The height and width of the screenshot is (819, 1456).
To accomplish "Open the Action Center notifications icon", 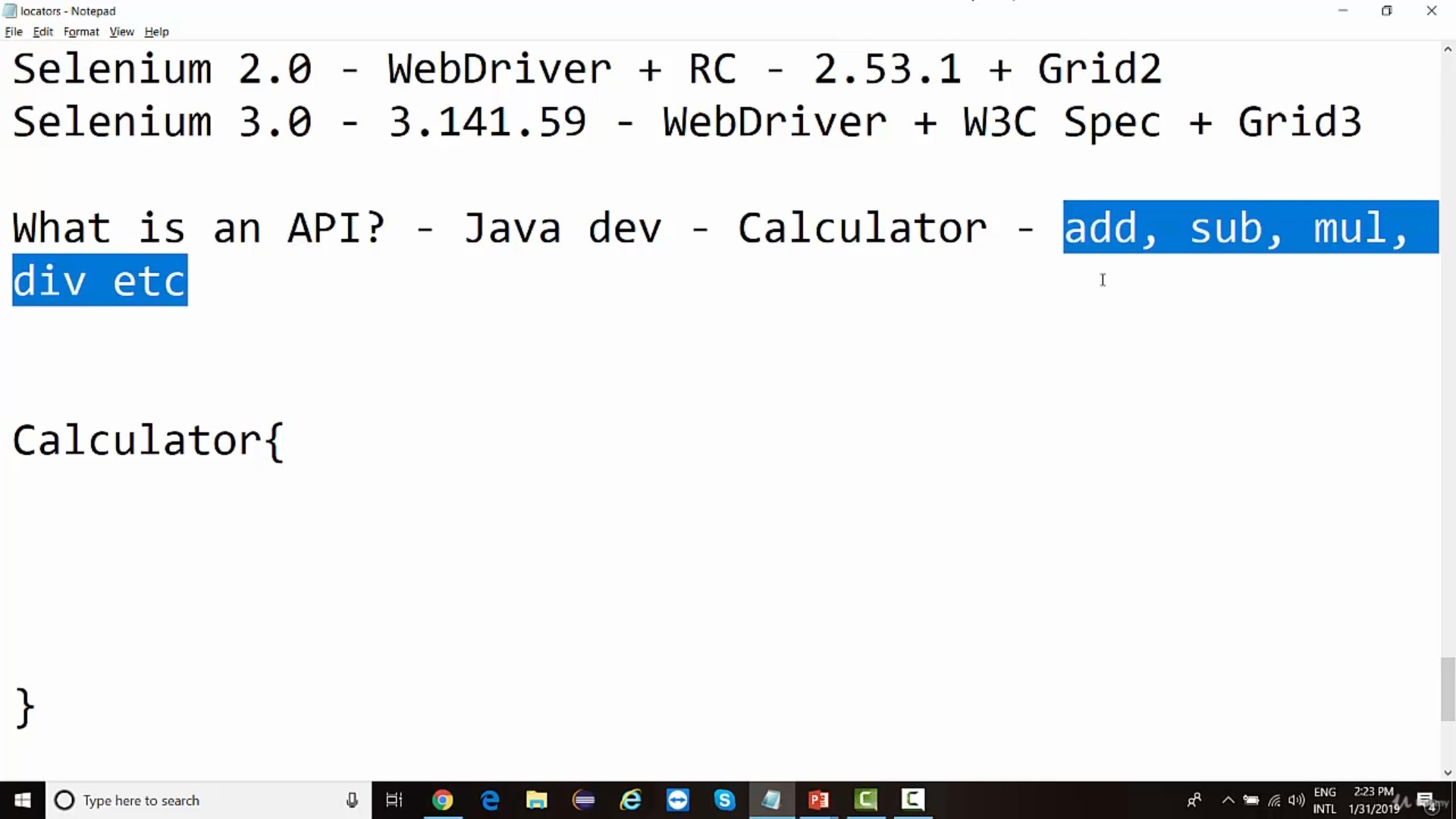I will point(1426,801).
